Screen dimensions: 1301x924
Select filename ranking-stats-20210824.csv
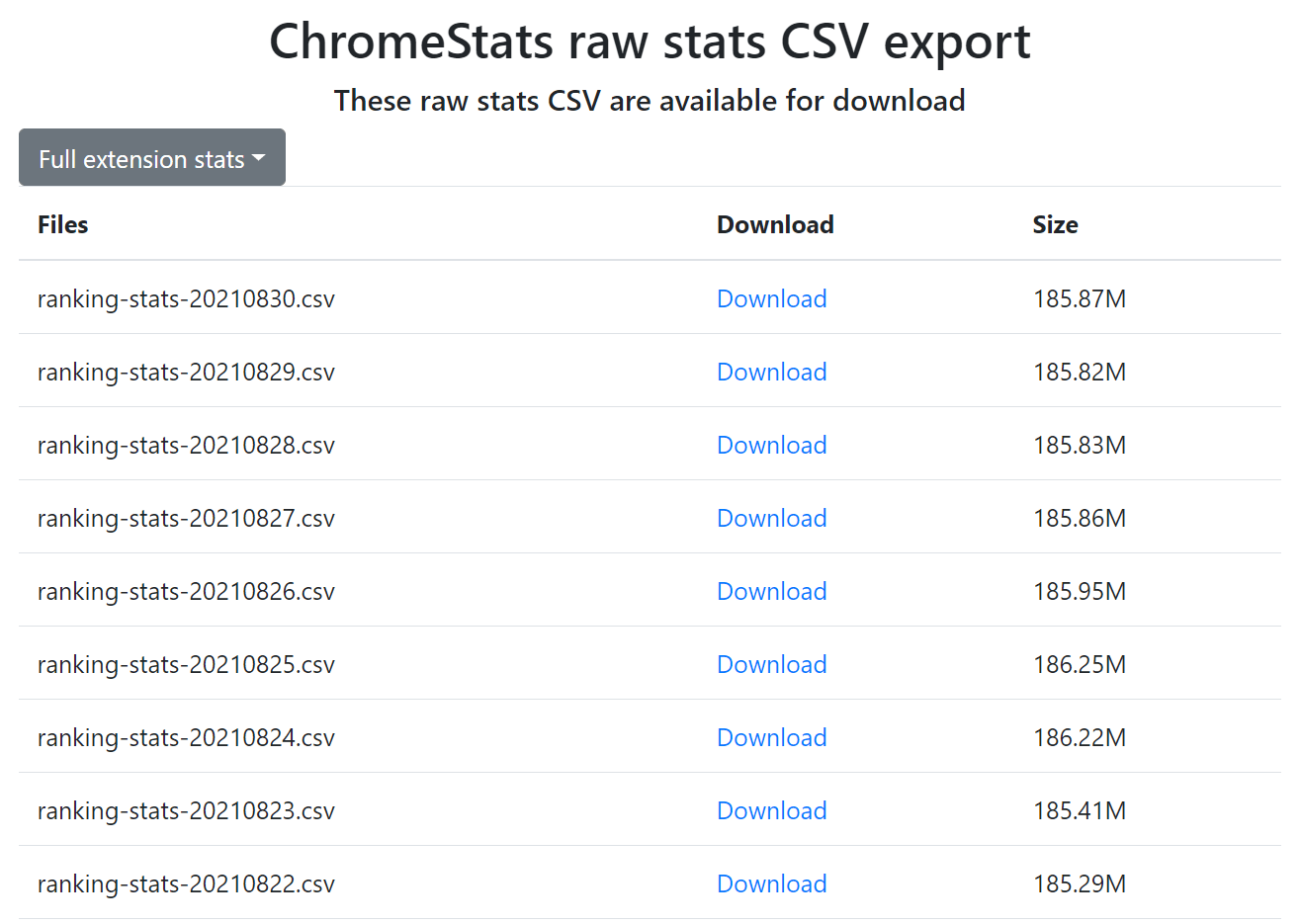(186, 737)
